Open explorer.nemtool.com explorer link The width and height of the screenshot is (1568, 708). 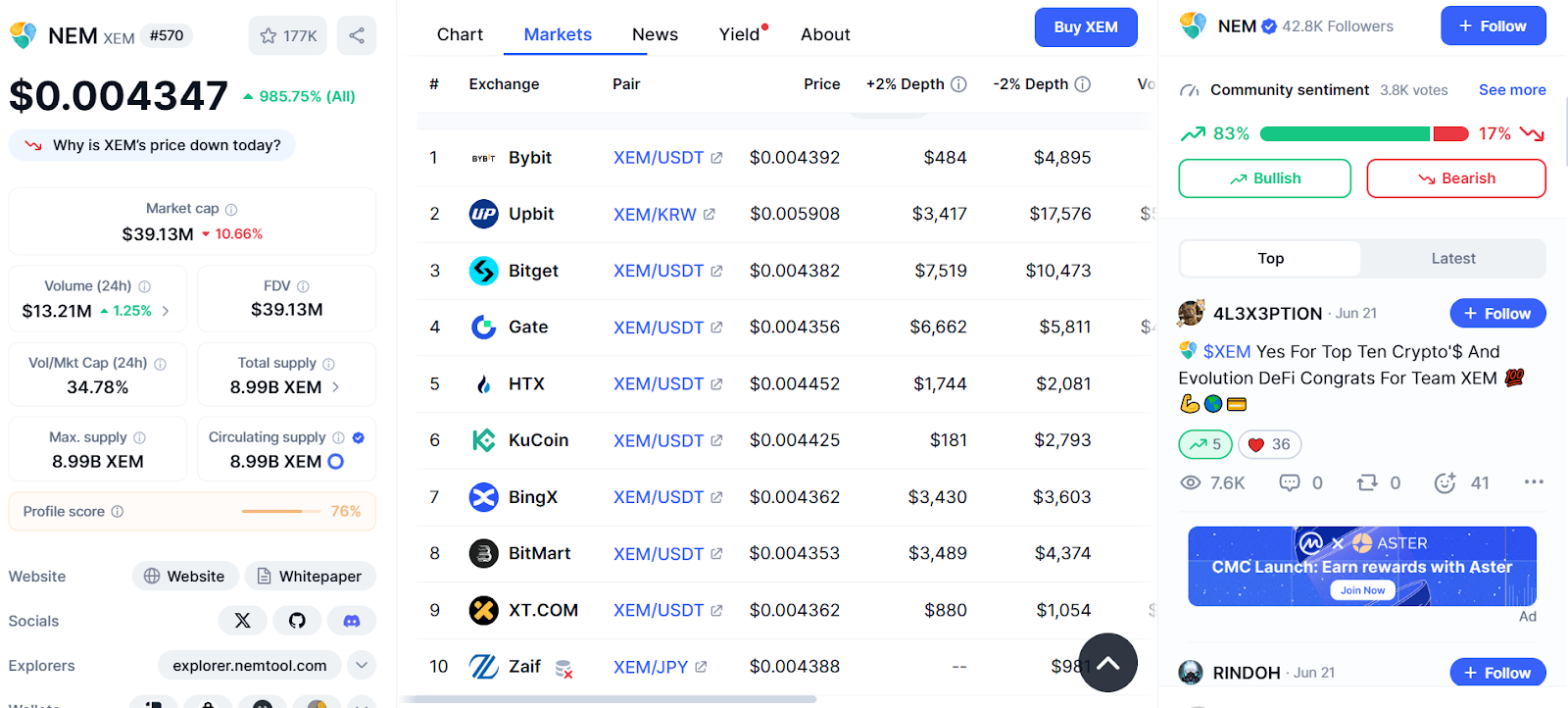click(x=250, y=665)
